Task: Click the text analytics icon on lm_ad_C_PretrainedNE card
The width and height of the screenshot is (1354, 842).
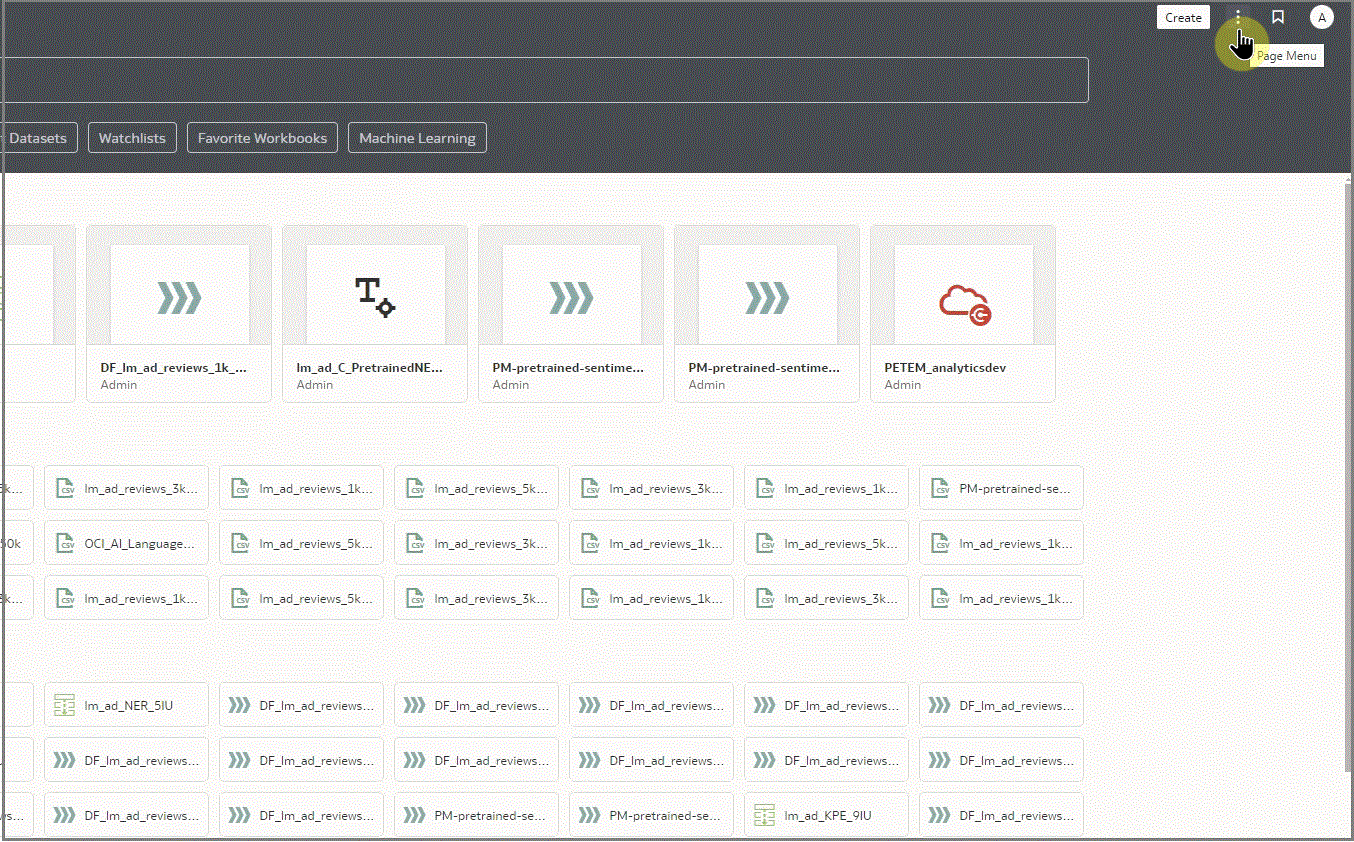Action: 375,297
